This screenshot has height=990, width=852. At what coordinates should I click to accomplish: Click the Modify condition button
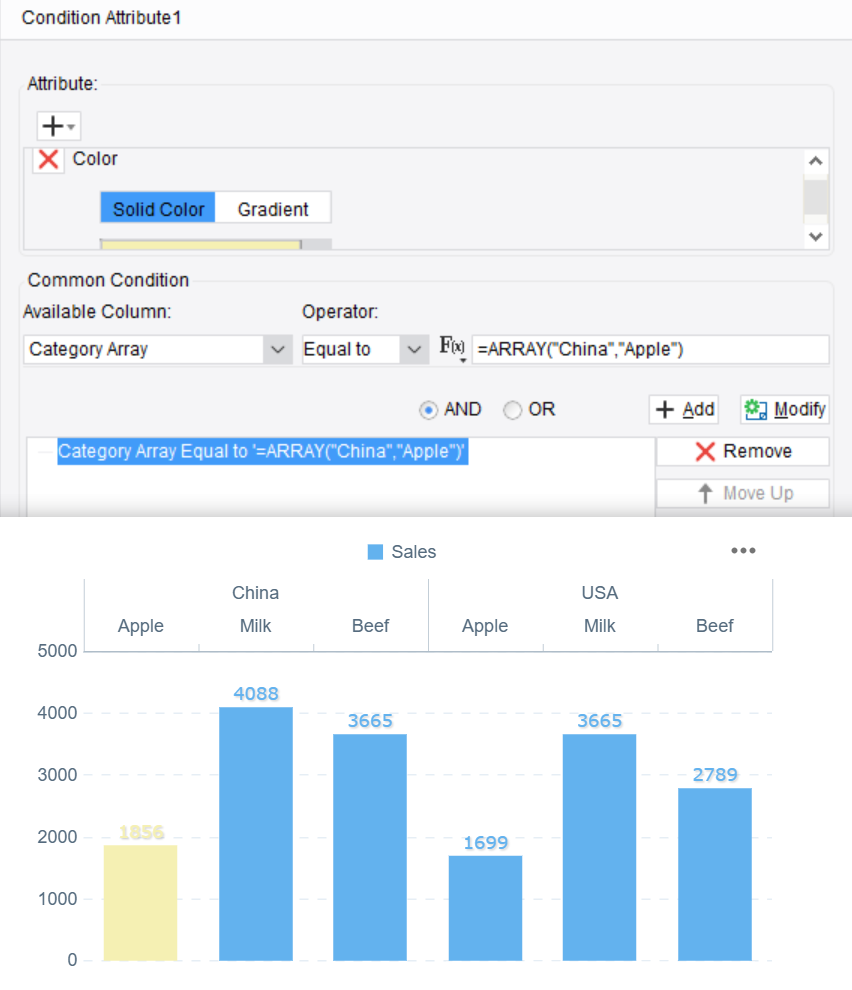click(784, 409)
